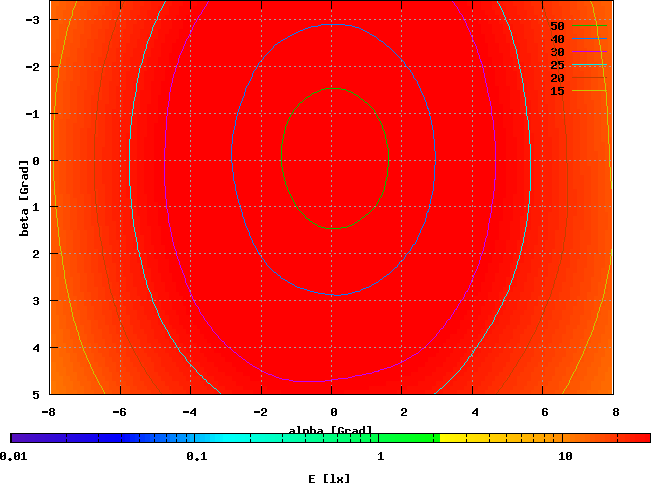
Task: Select the "E [lx]" colorbar title
Action: click(330, 478)
